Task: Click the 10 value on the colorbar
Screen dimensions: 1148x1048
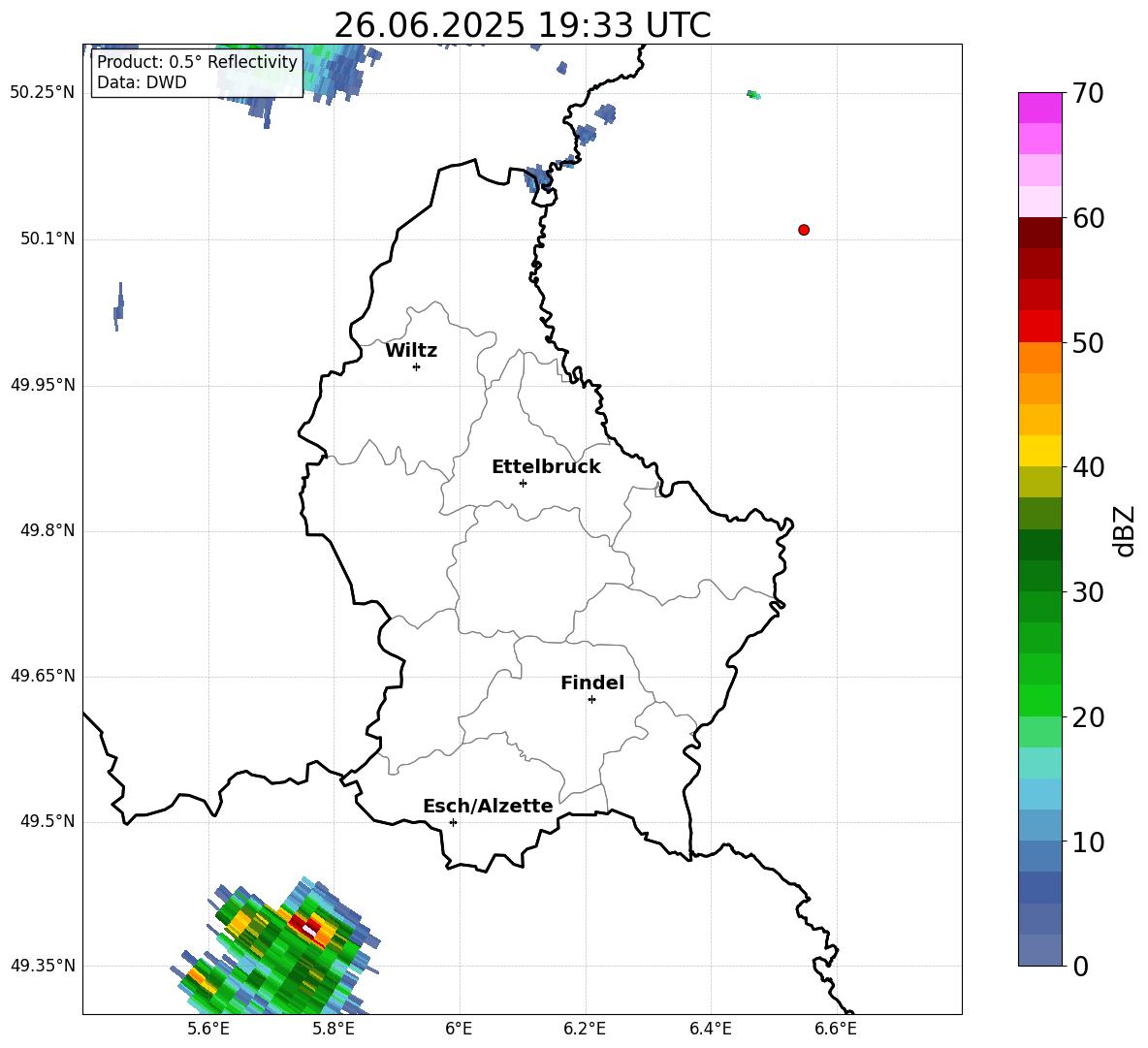Action: point(1088,842)
